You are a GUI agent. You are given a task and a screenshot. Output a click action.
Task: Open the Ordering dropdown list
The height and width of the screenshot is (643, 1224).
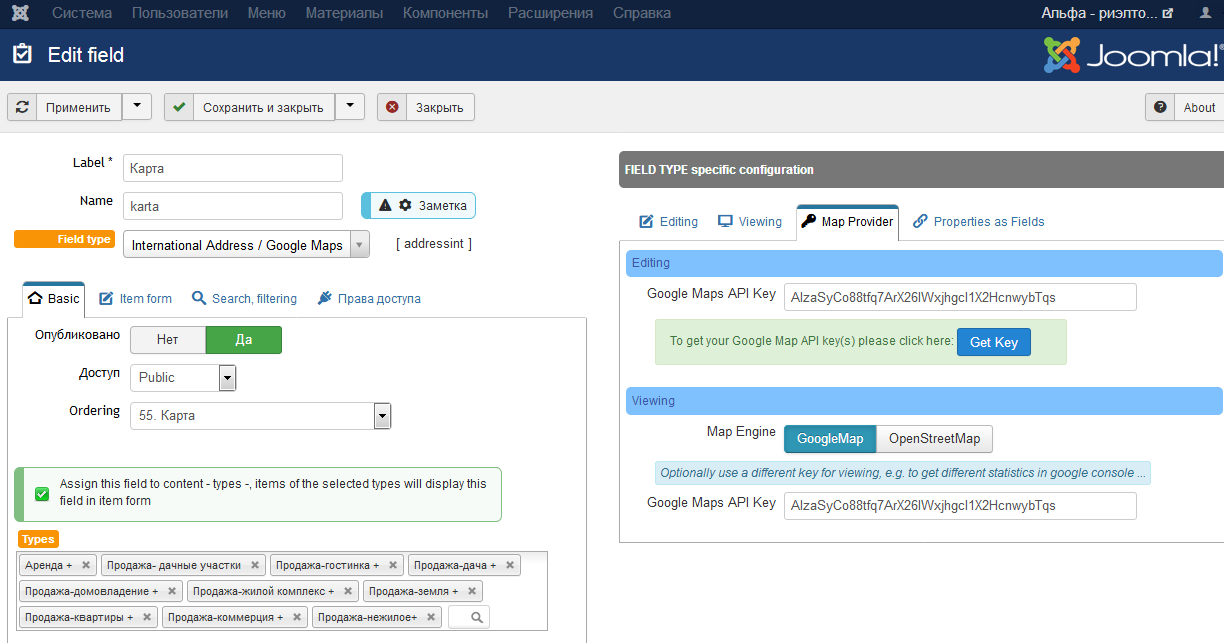381,416
